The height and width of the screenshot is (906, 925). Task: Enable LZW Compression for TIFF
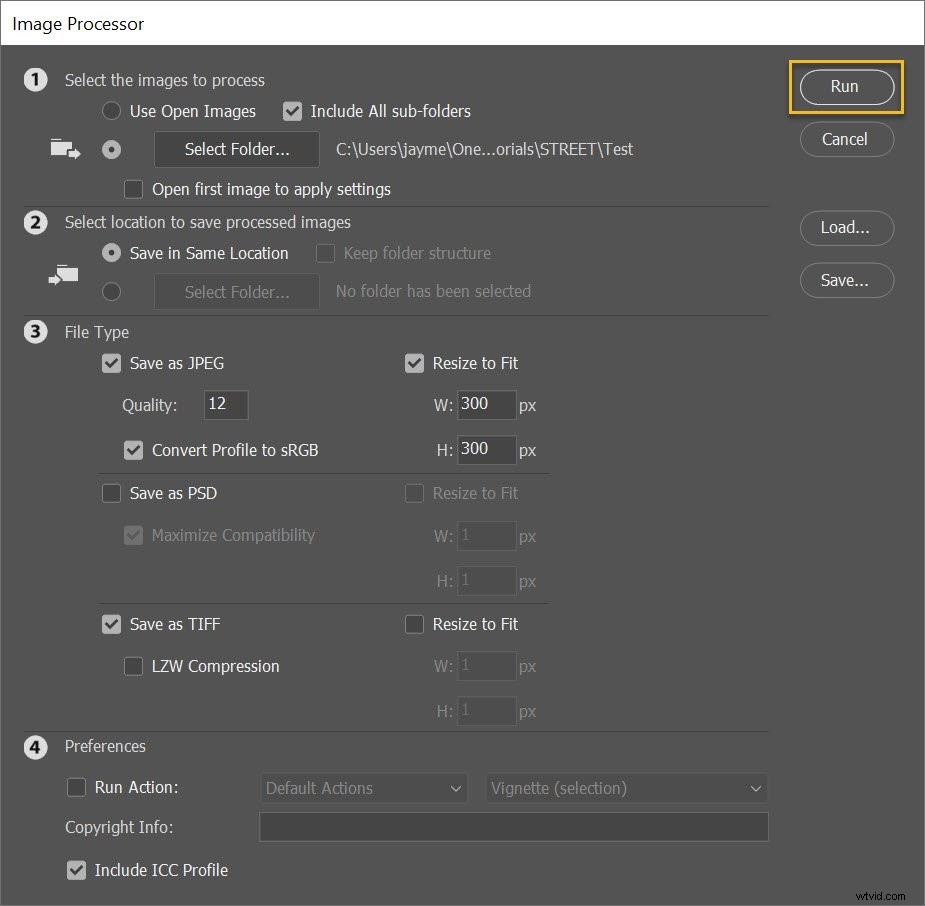click(133, 666)
